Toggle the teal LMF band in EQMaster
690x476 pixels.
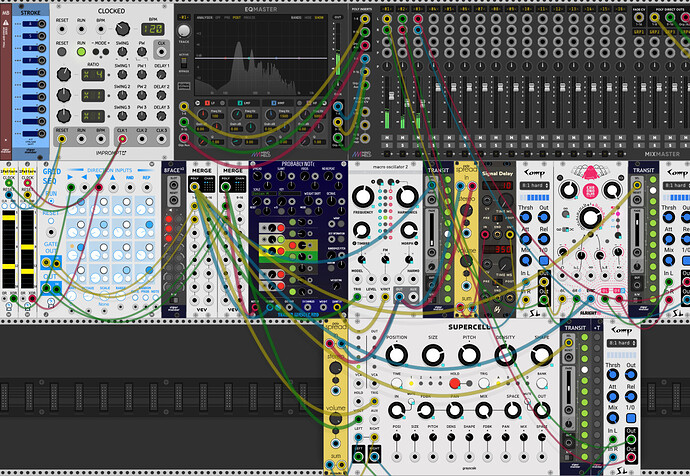tap(240, 103)
